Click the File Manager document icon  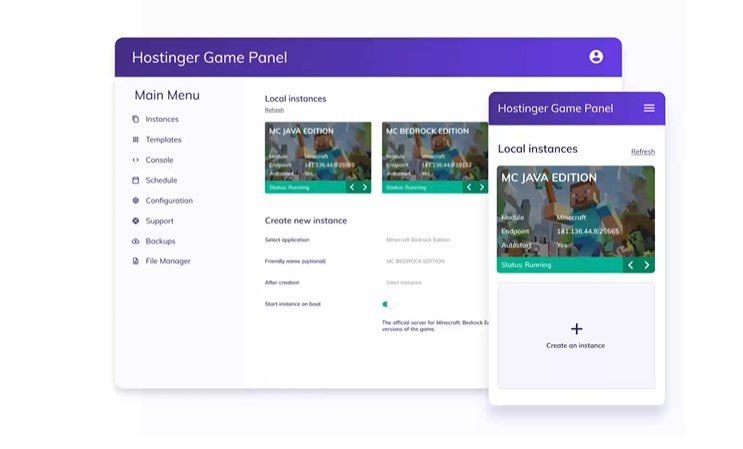pyautogui.click(x=136, y=261)
